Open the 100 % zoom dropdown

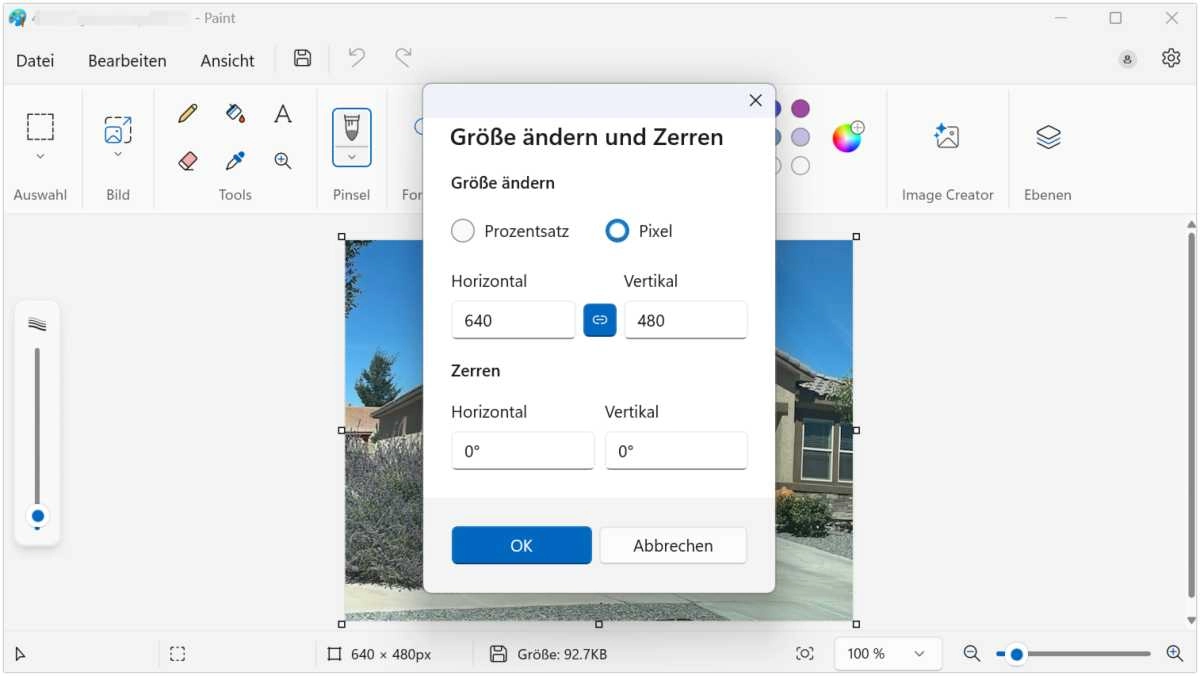point(888,654)
